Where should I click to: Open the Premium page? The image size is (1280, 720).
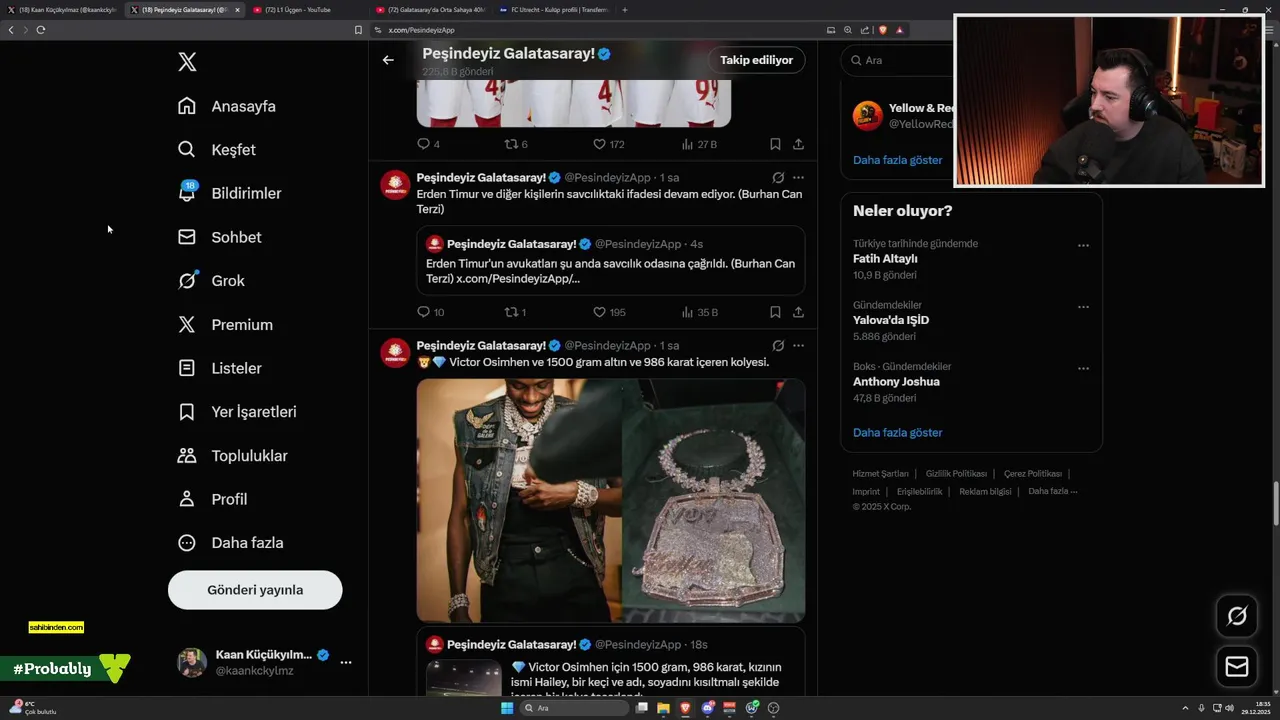tap(225, 325)
